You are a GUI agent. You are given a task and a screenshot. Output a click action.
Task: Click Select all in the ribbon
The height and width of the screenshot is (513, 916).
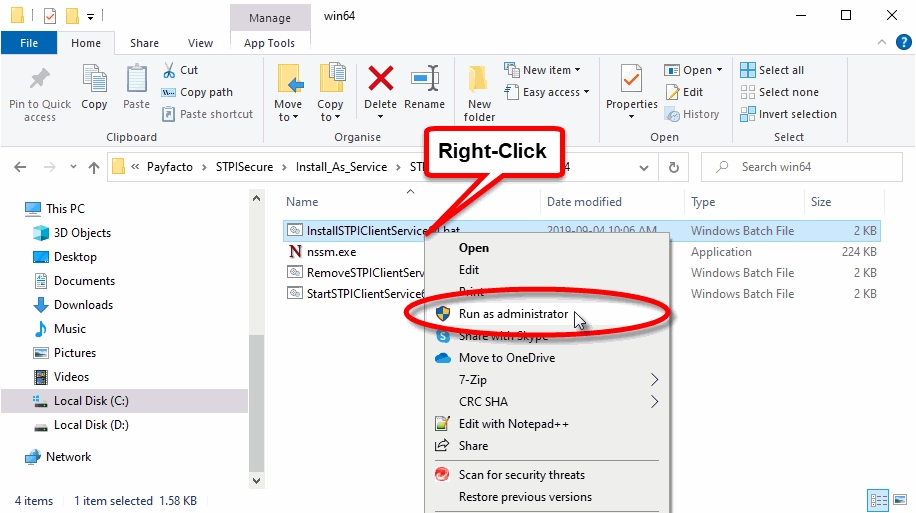(780, 70)
